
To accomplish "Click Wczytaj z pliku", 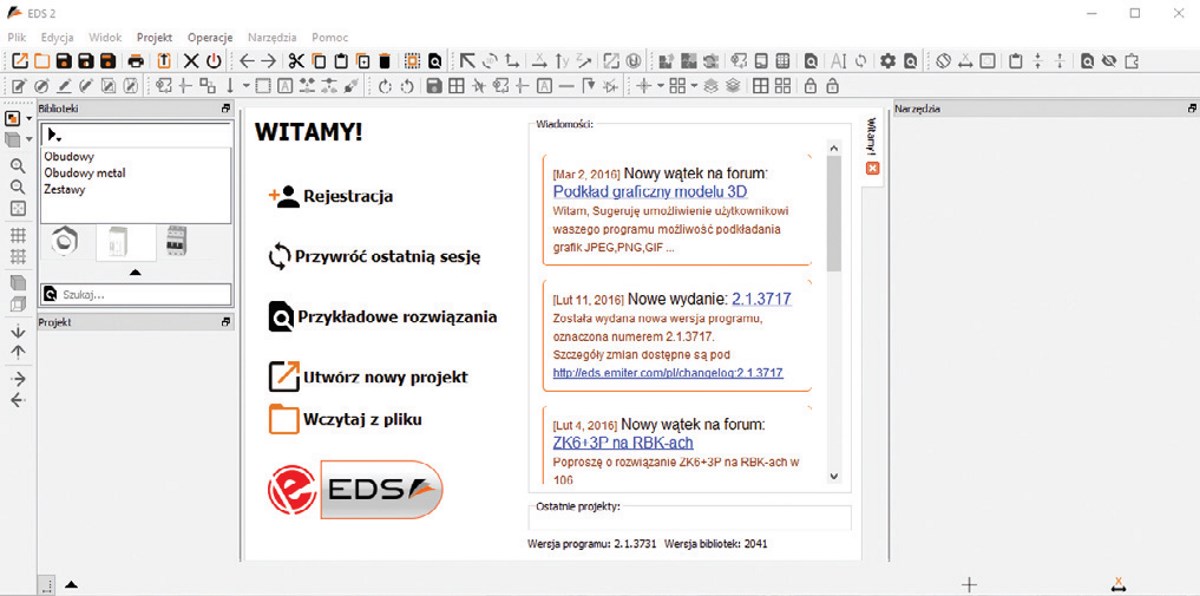I will 362,419.
